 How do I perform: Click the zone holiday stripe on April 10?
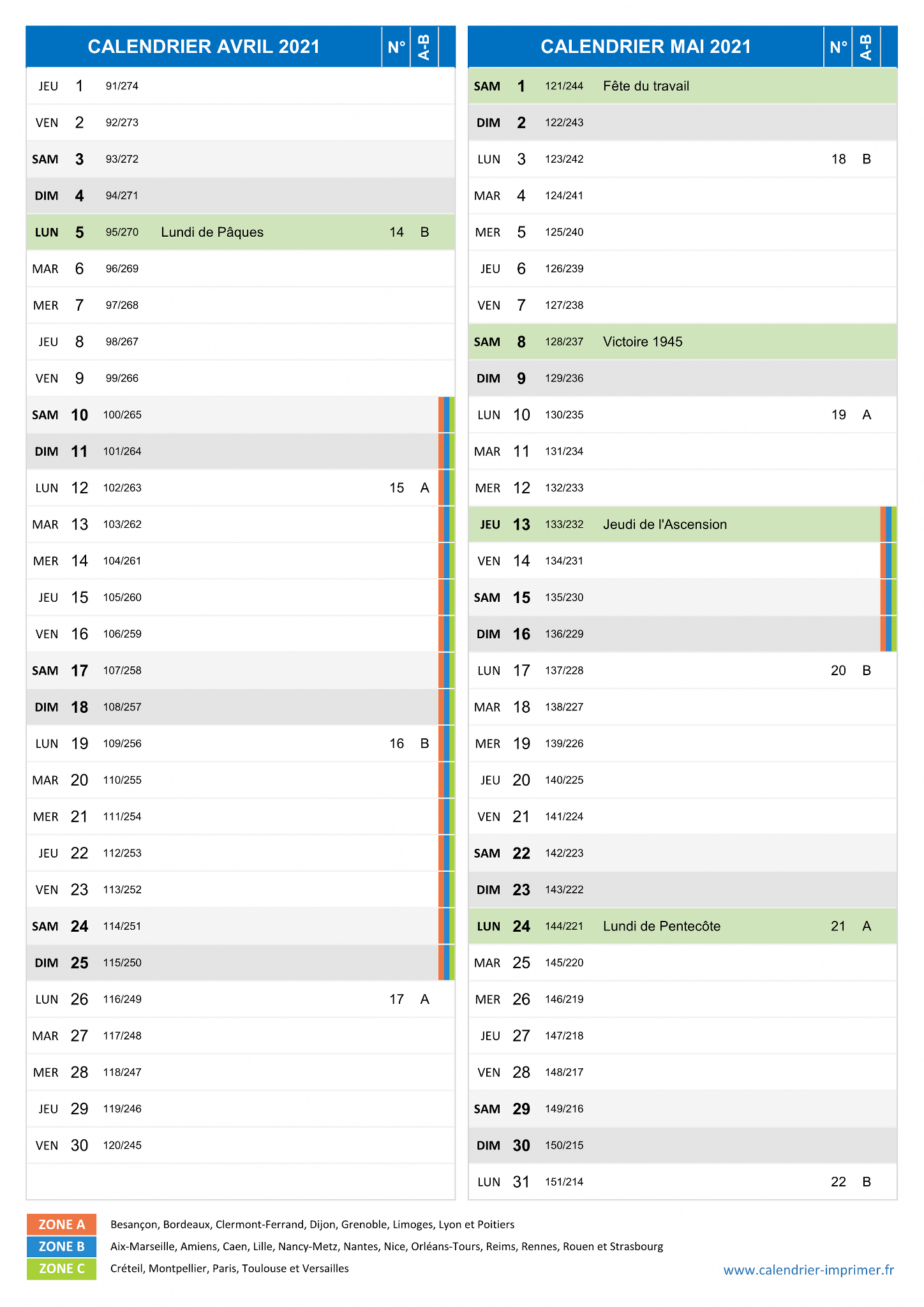[x=447, y=415]
